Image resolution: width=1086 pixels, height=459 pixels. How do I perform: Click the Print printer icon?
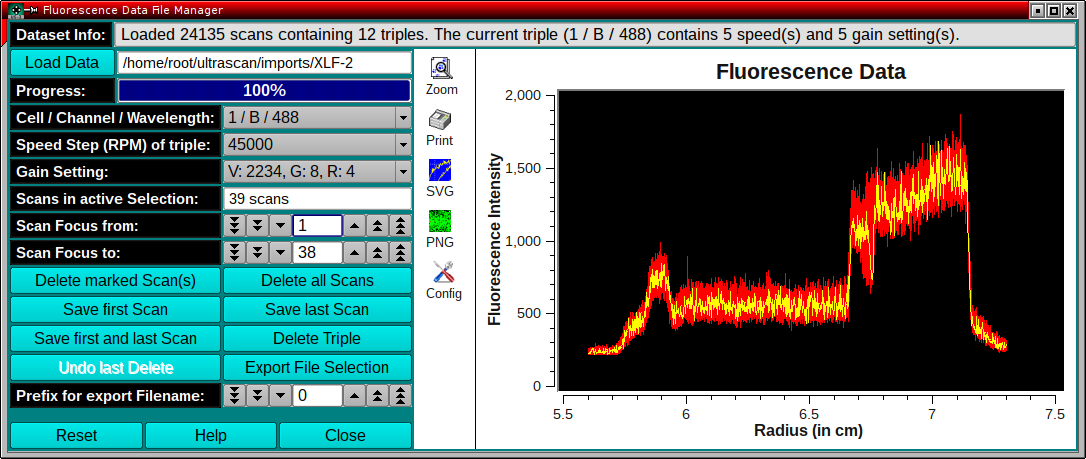pyautogui.click(x=440, y=120)
